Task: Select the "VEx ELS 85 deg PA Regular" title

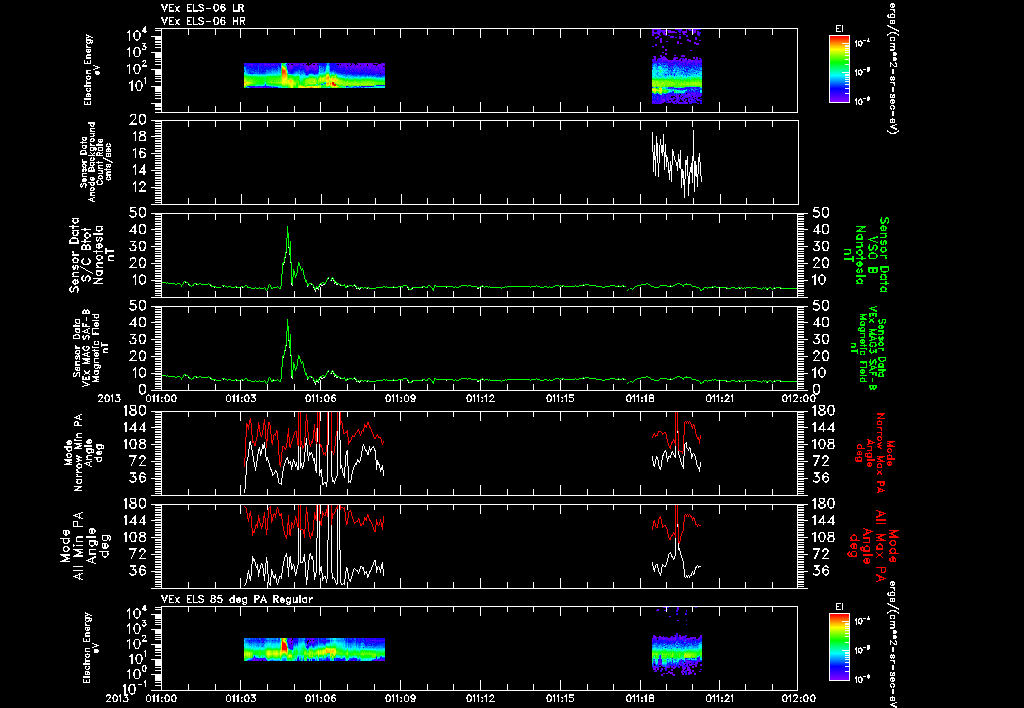Action: [x=237, y=599]
